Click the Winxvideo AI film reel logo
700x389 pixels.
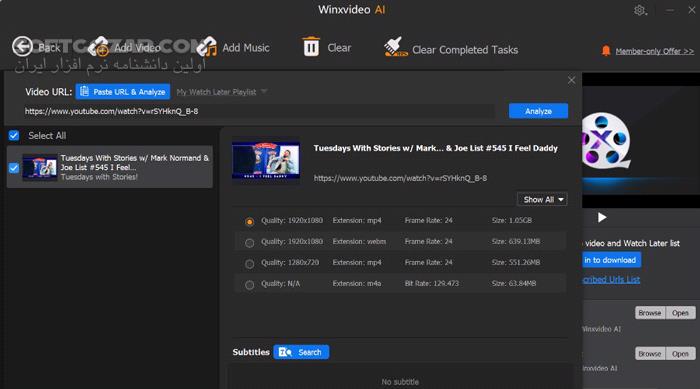click(606, 141)
